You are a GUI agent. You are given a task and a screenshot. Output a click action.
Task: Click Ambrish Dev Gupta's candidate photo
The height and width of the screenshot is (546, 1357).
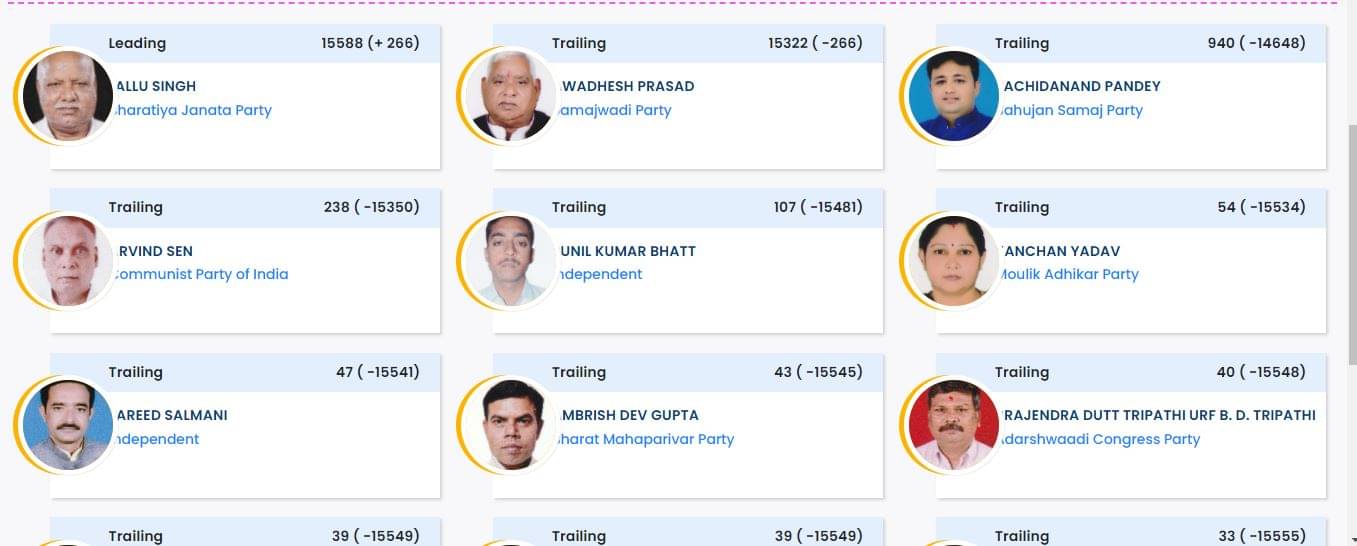click(511, 425)
